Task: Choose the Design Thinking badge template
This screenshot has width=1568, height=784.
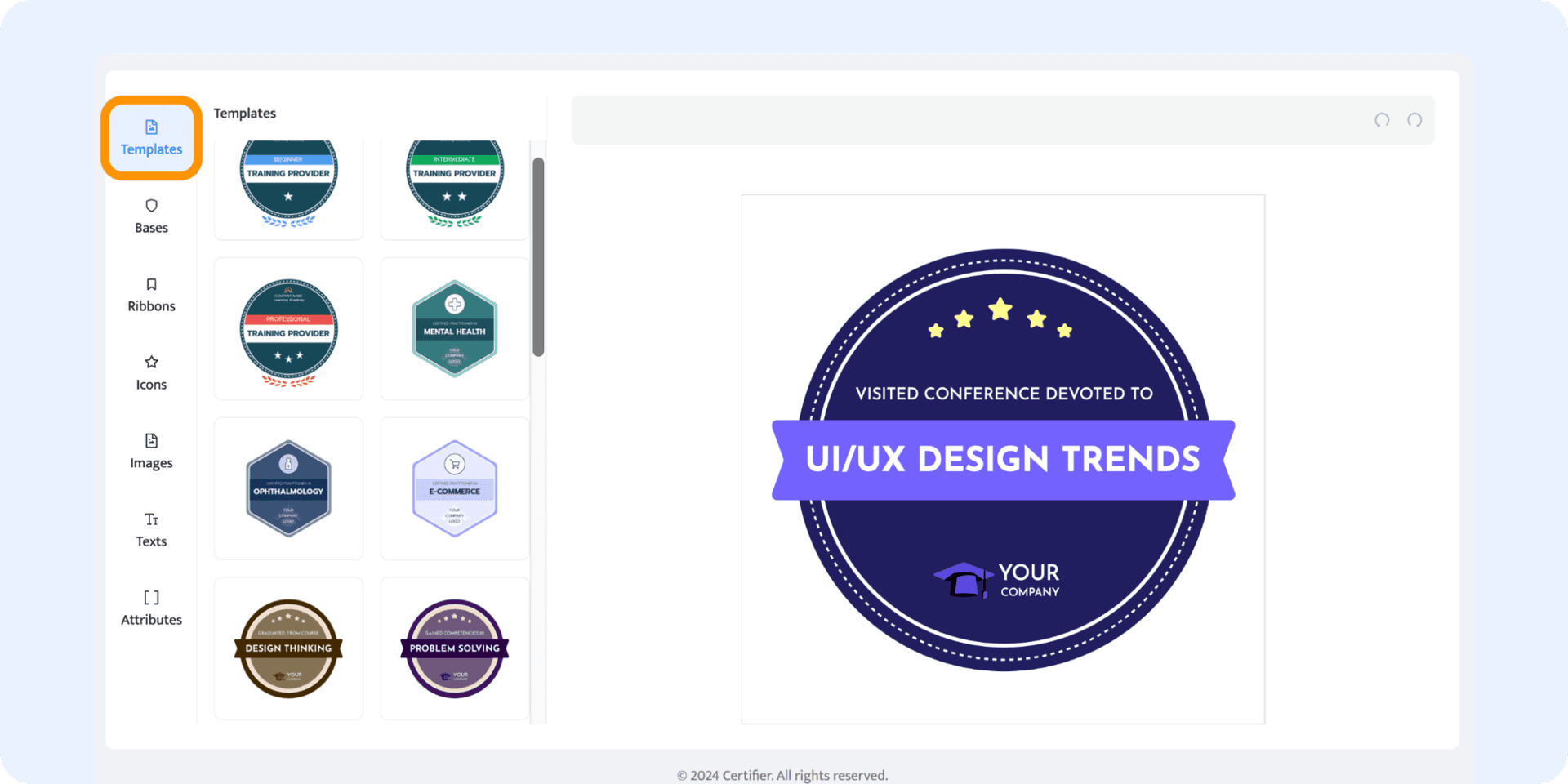Action: pyautogui.click(x=288, y=648)
